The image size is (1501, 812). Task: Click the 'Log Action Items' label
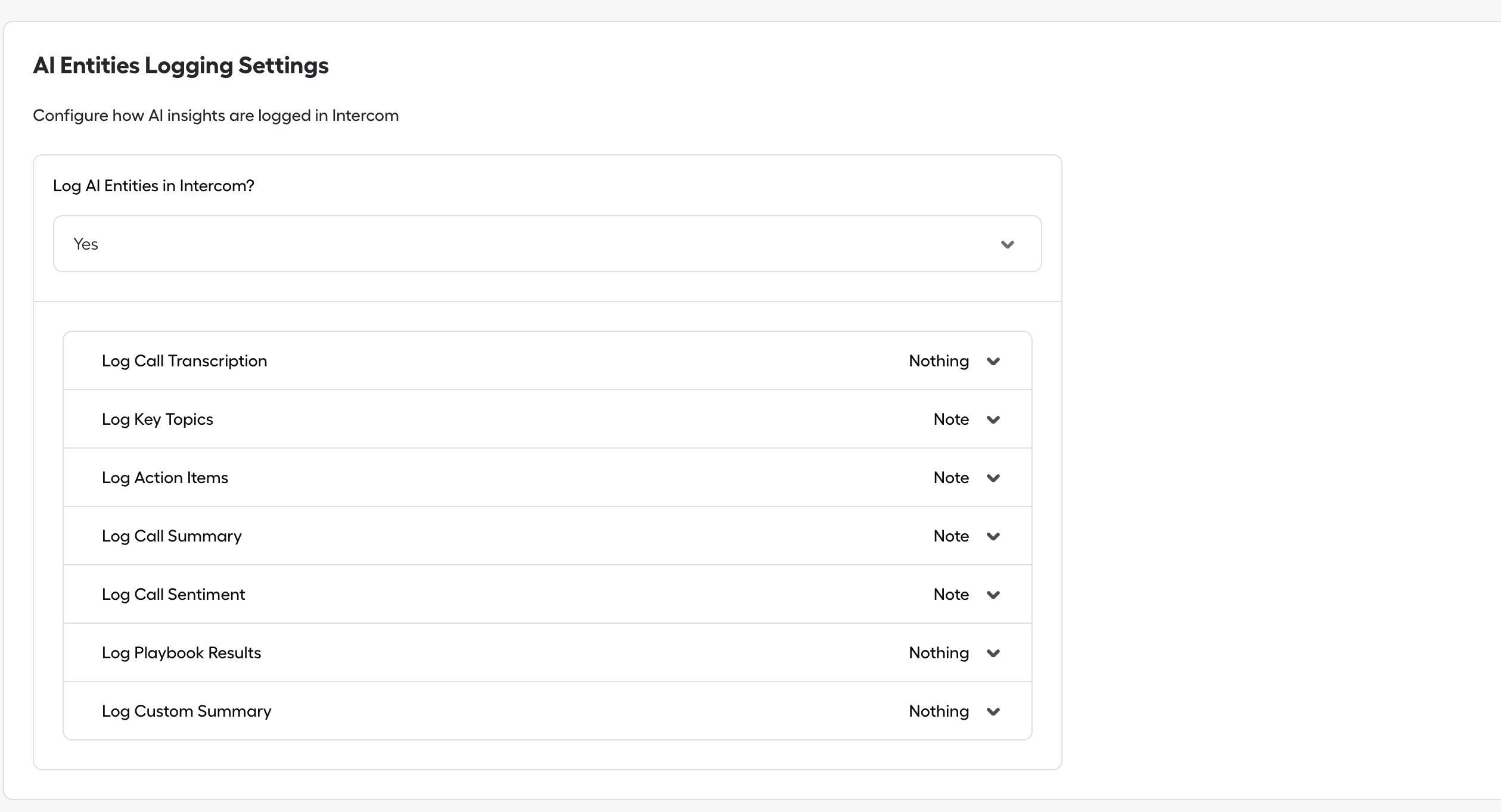[x=165, y=478]
